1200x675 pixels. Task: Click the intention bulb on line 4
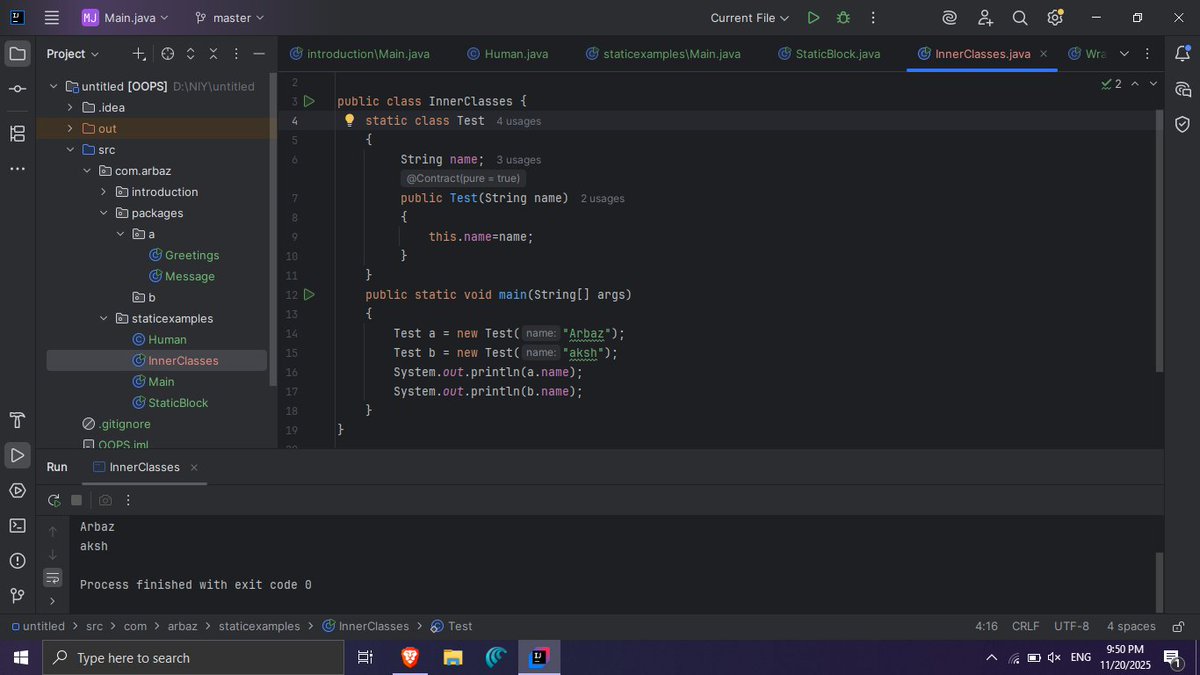tap(349, 120)
